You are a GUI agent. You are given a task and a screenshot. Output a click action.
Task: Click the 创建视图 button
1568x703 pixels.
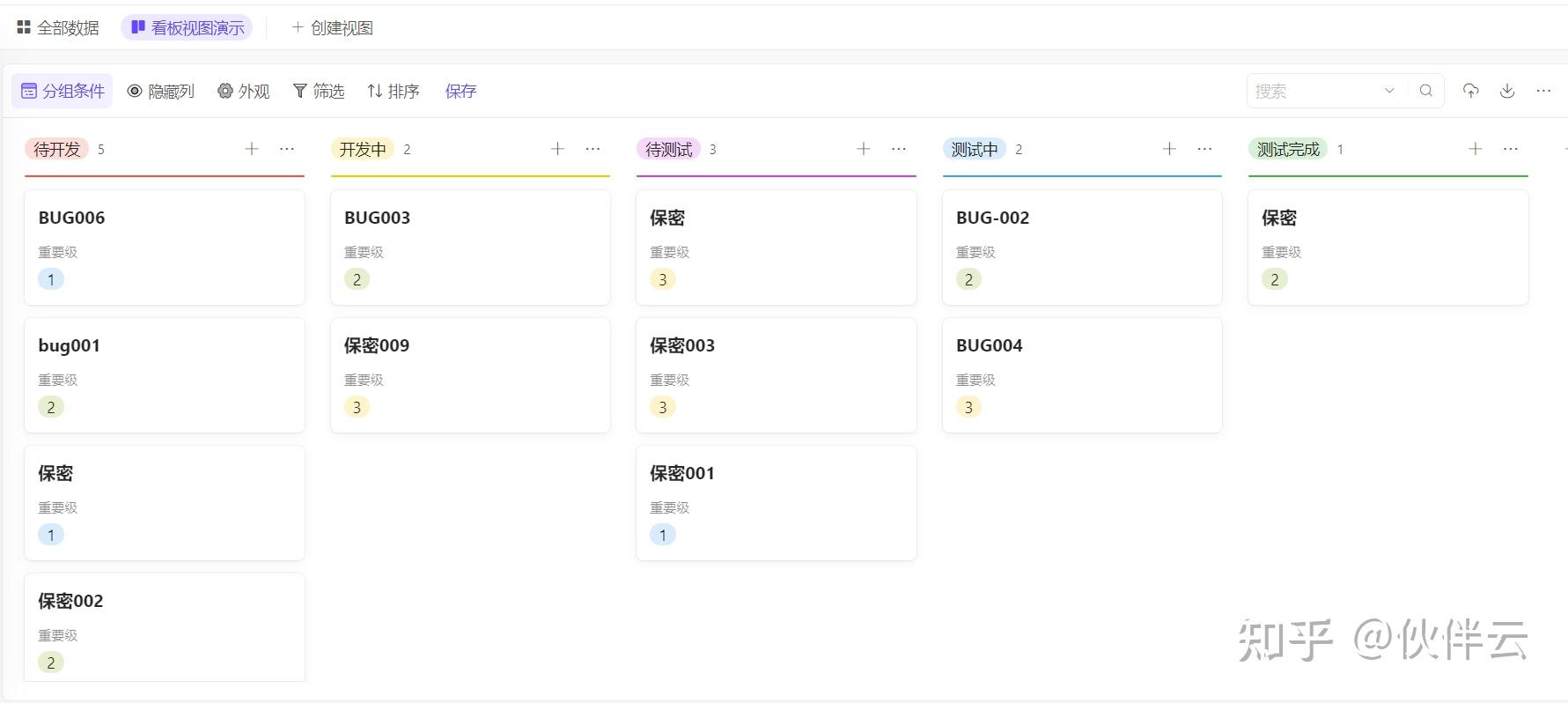point(333,28)
